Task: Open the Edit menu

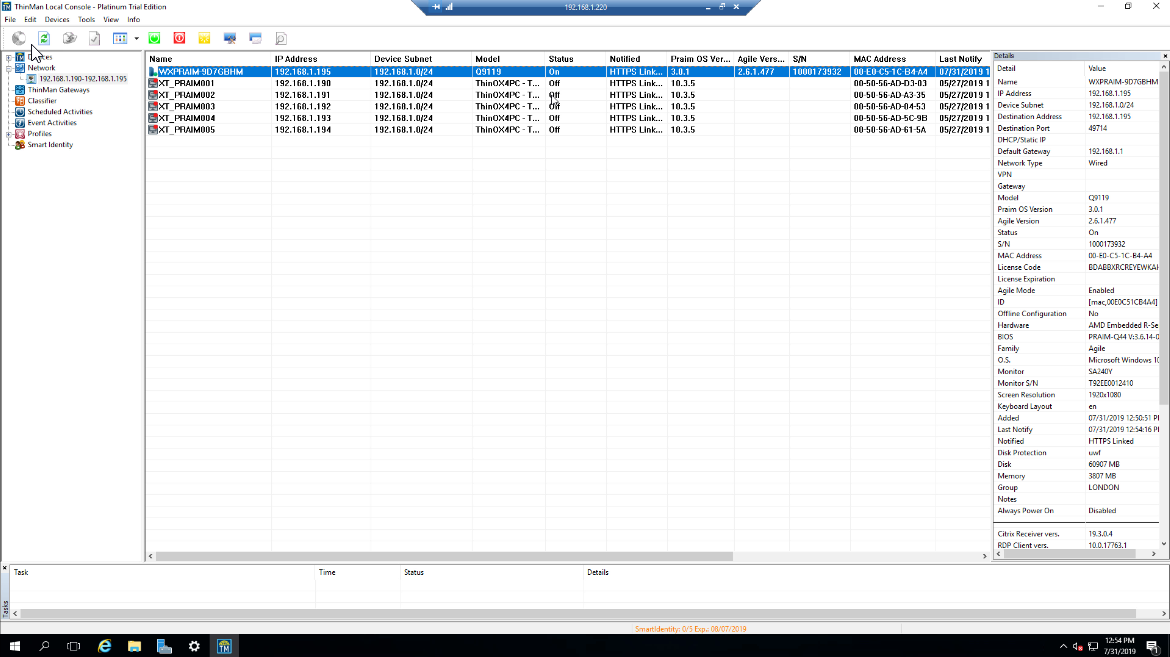Action: coord(30,19)
